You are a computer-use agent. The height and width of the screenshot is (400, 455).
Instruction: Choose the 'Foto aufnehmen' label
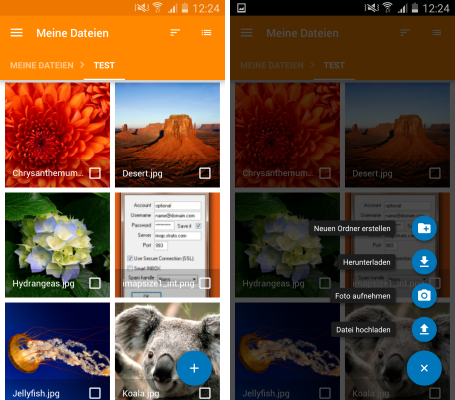click(x=363, y=296)
